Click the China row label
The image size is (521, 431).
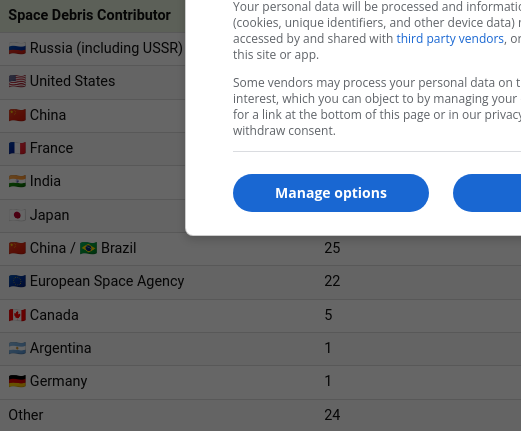coord(48,115)
